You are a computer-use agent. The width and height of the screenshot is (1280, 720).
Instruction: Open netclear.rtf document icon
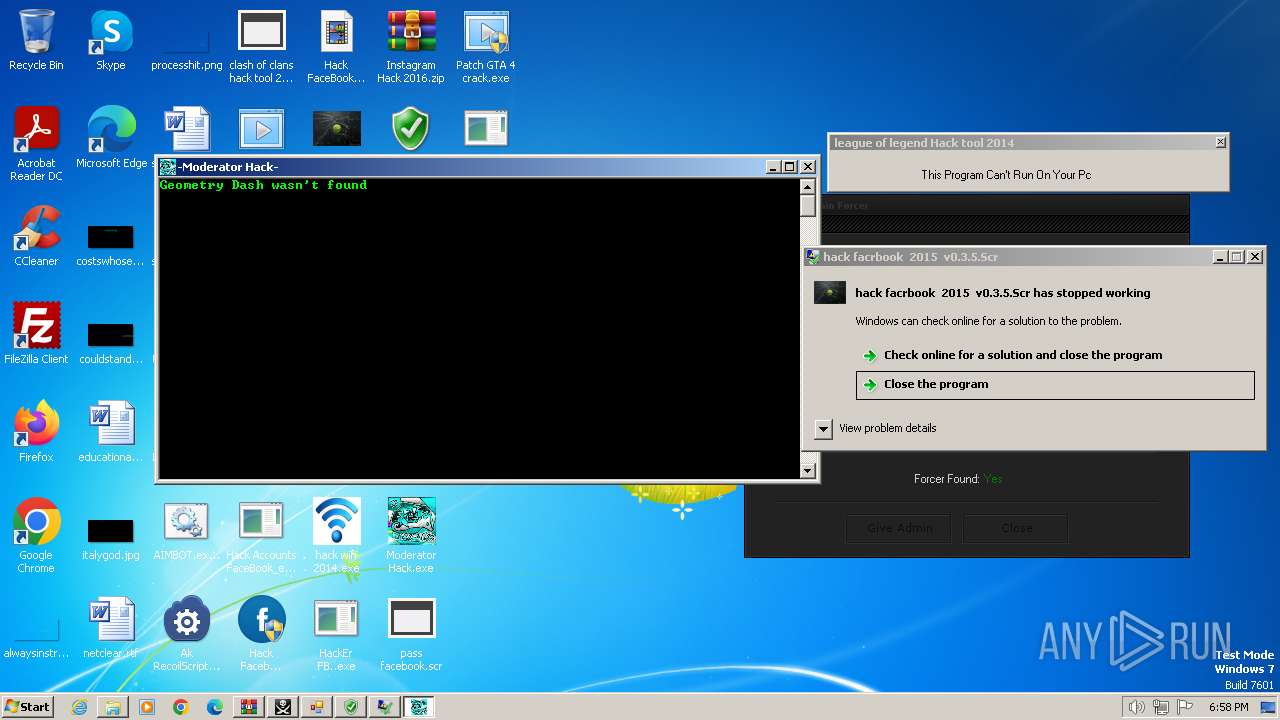click(x=111, y=628)
